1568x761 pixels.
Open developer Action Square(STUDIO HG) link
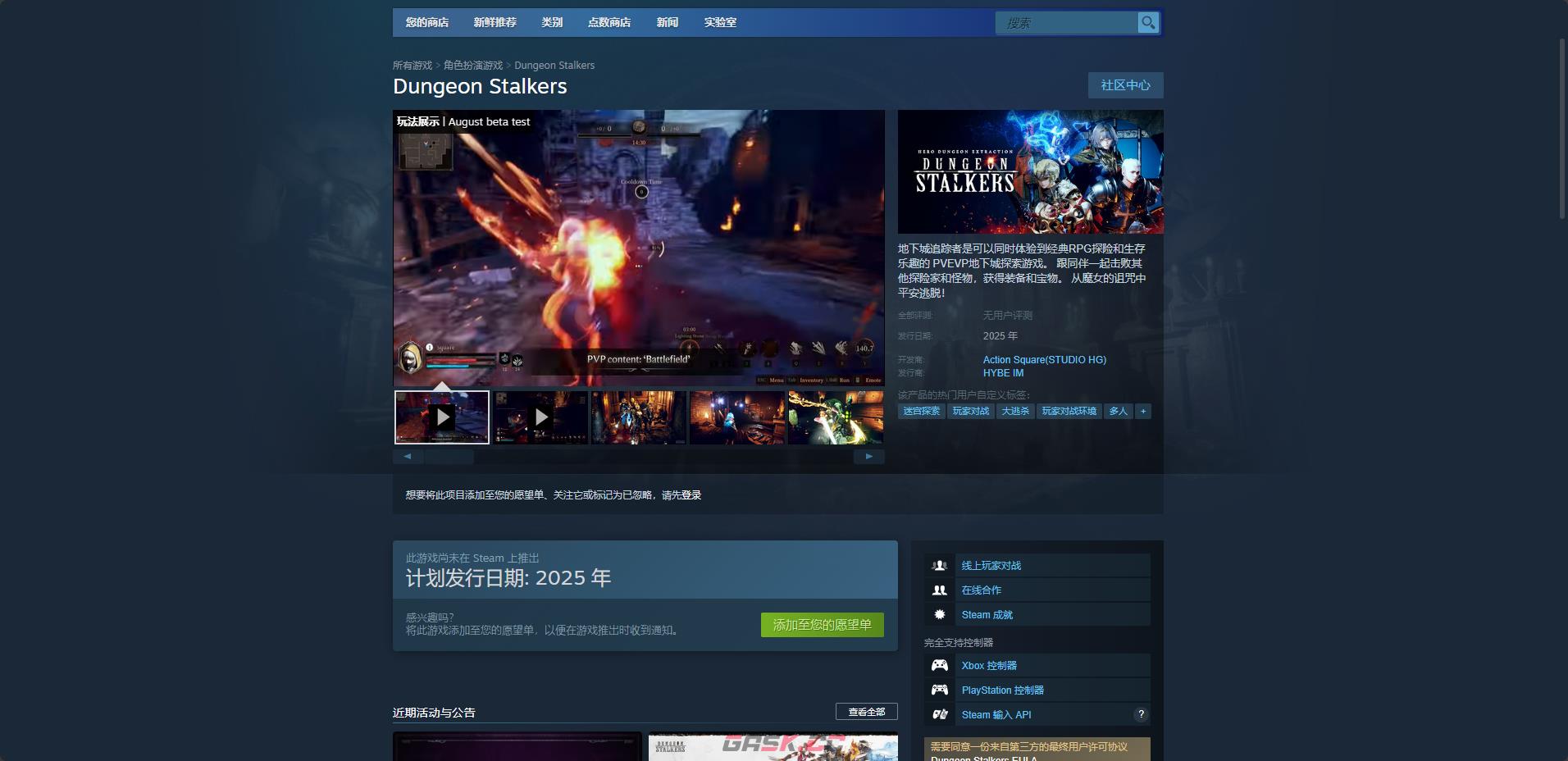click(1045, 360)
